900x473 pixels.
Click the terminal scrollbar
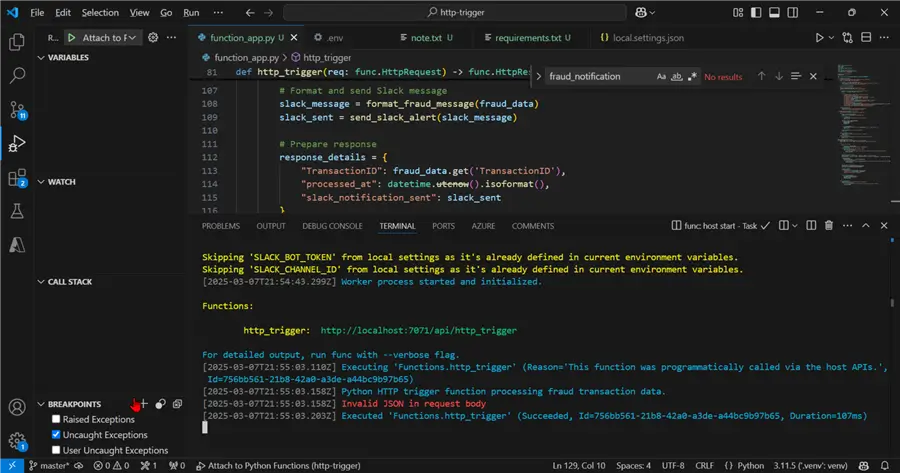coord(892,302)
